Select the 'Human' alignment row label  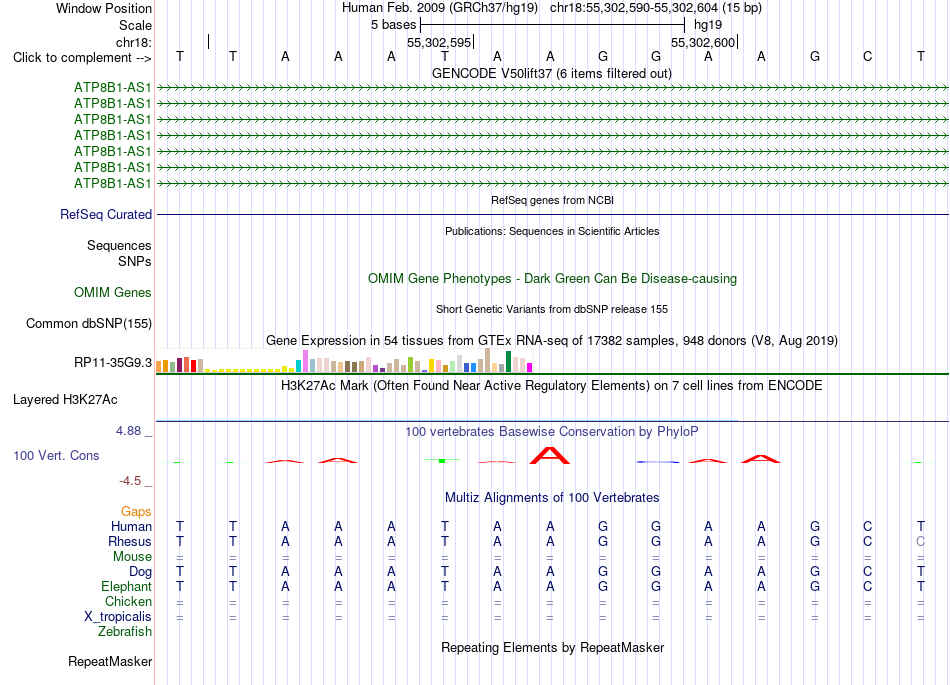coord(131,526)
